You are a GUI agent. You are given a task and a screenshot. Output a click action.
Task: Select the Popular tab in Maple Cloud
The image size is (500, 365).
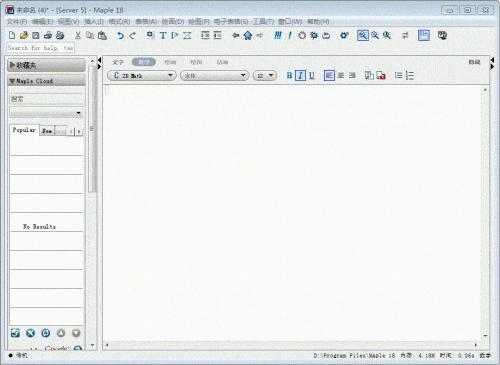pyautogui.click(x=24, y=130)
